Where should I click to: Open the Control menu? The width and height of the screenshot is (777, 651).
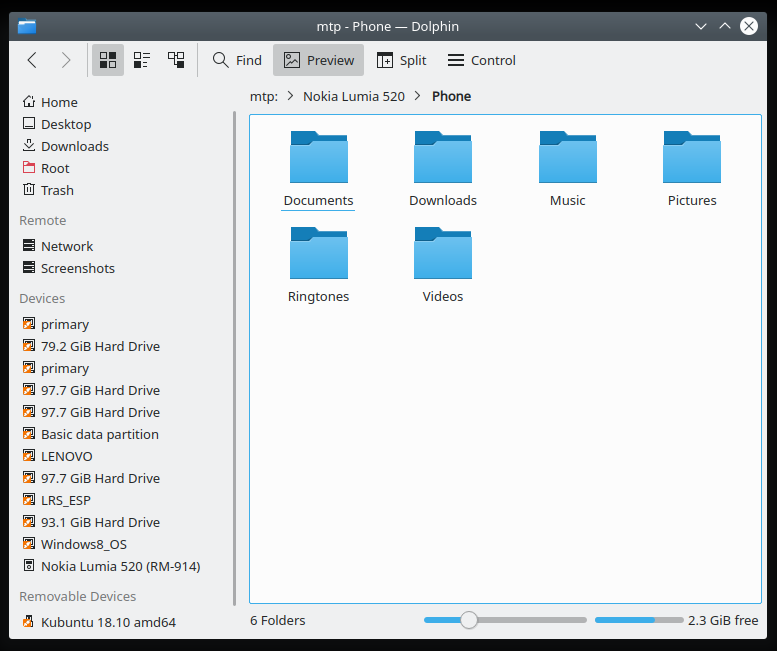tap(481, 60)
